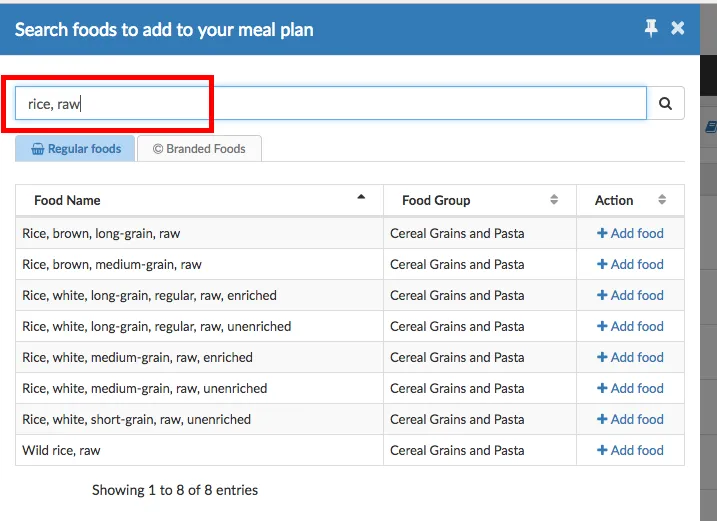Click the basket icon on Regular foods tab
This screenshot has height=521, width=717.
37,149
